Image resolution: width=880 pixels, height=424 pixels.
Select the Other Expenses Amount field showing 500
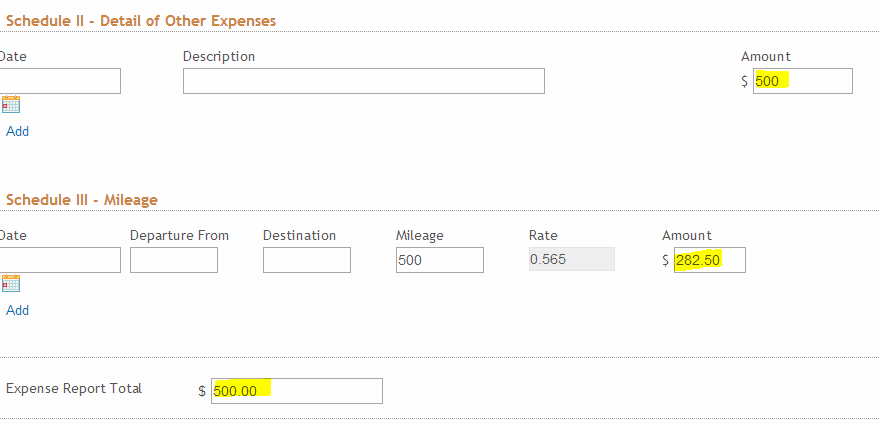pos(802,81)
